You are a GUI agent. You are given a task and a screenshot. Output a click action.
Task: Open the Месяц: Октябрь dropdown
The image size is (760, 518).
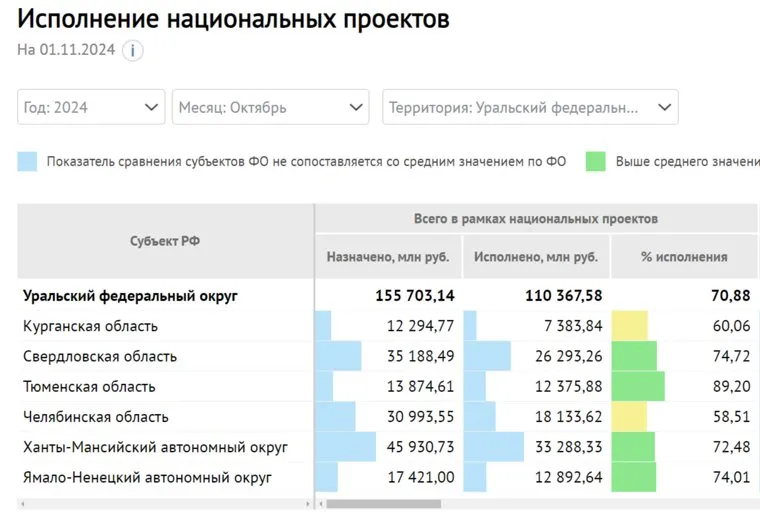(272, 107)
